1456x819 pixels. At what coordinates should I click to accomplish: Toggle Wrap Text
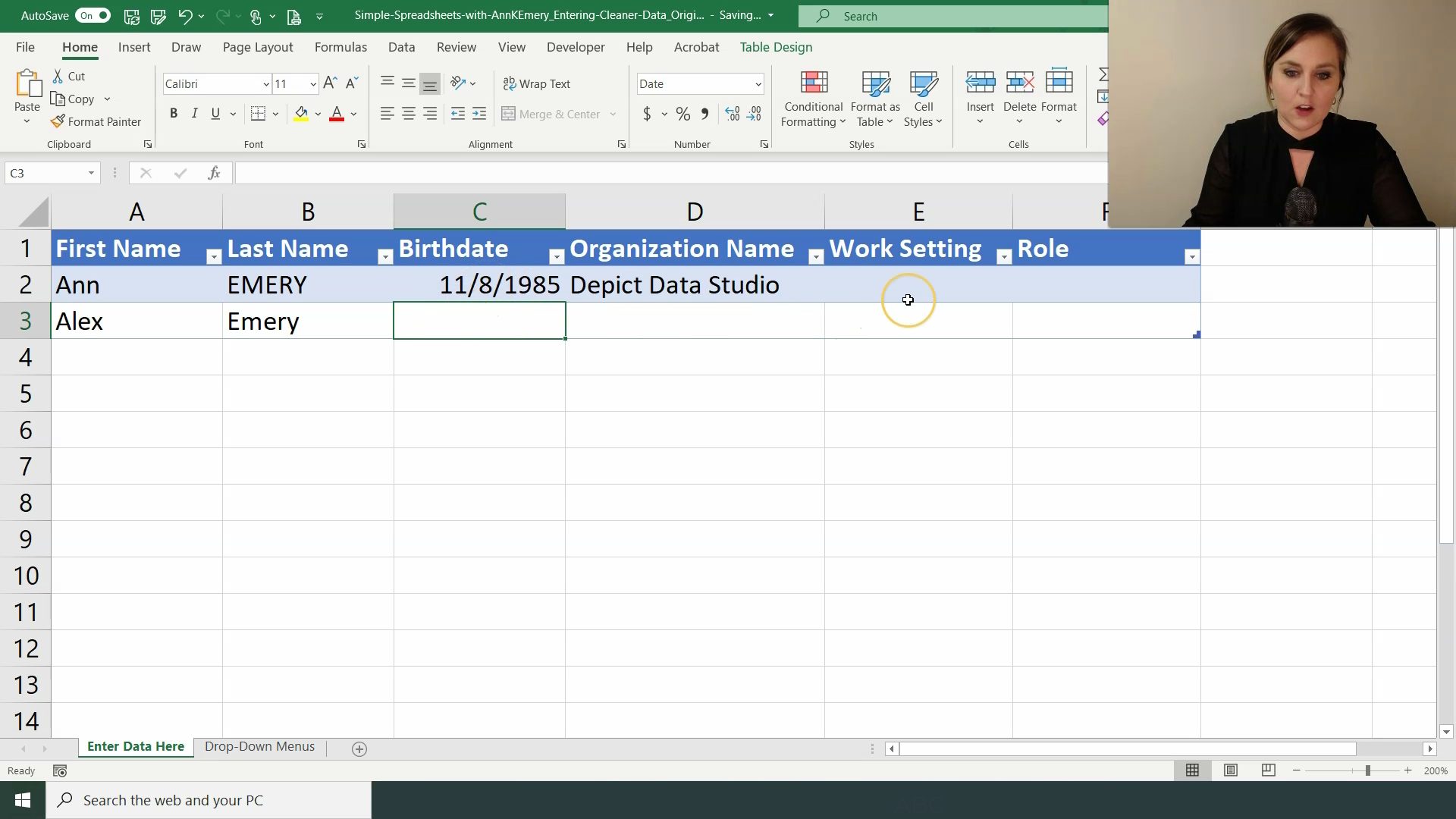coord(536,83)
